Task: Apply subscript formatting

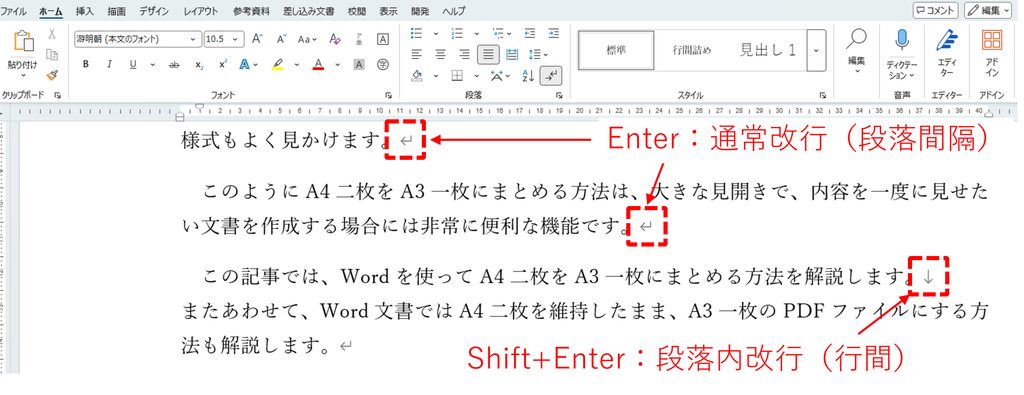Action: click(199, 65)
